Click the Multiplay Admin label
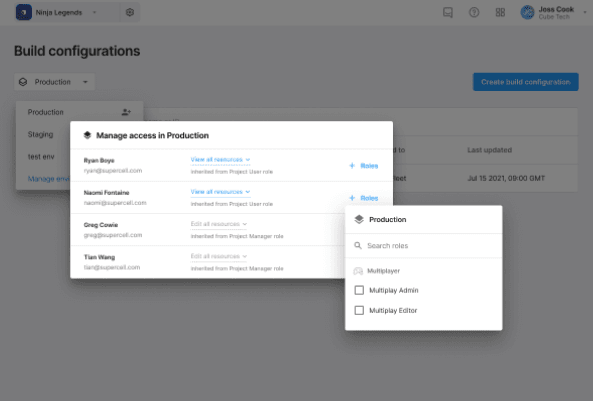This screenshot has width=593, height=401. pos(394,290)
